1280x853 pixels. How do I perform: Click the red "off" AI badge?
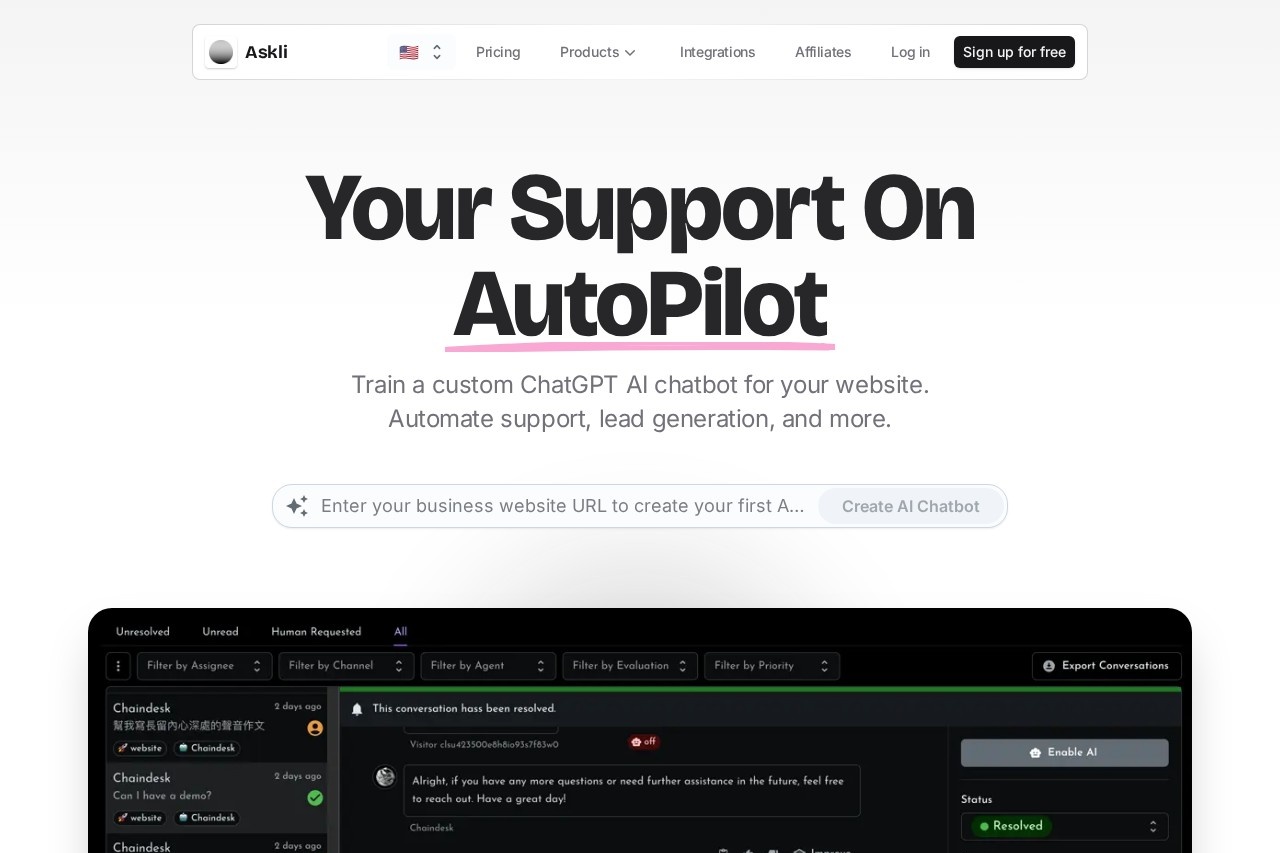coord(644,742)
